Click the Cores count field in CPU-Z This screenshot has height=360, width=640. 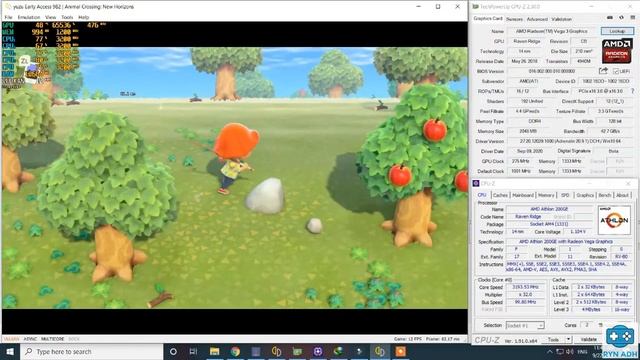click(x=587, y=325)
